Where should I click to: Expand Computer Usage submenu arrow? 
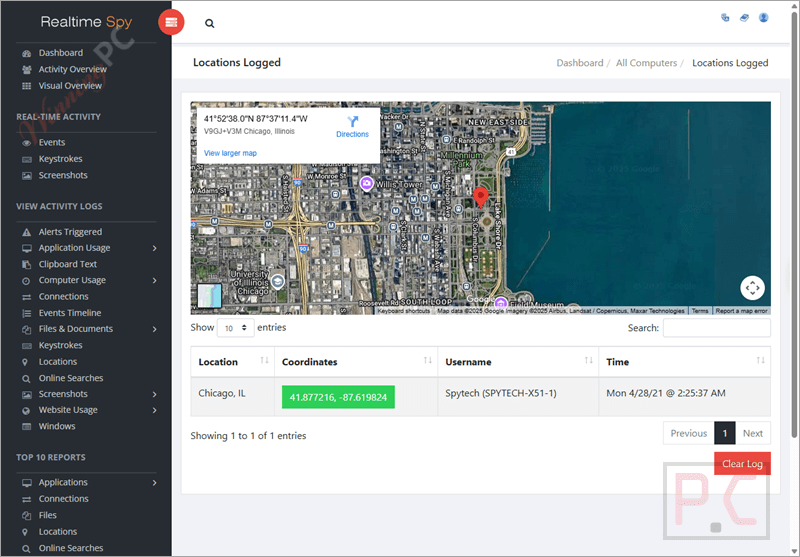tap(155, 281)
